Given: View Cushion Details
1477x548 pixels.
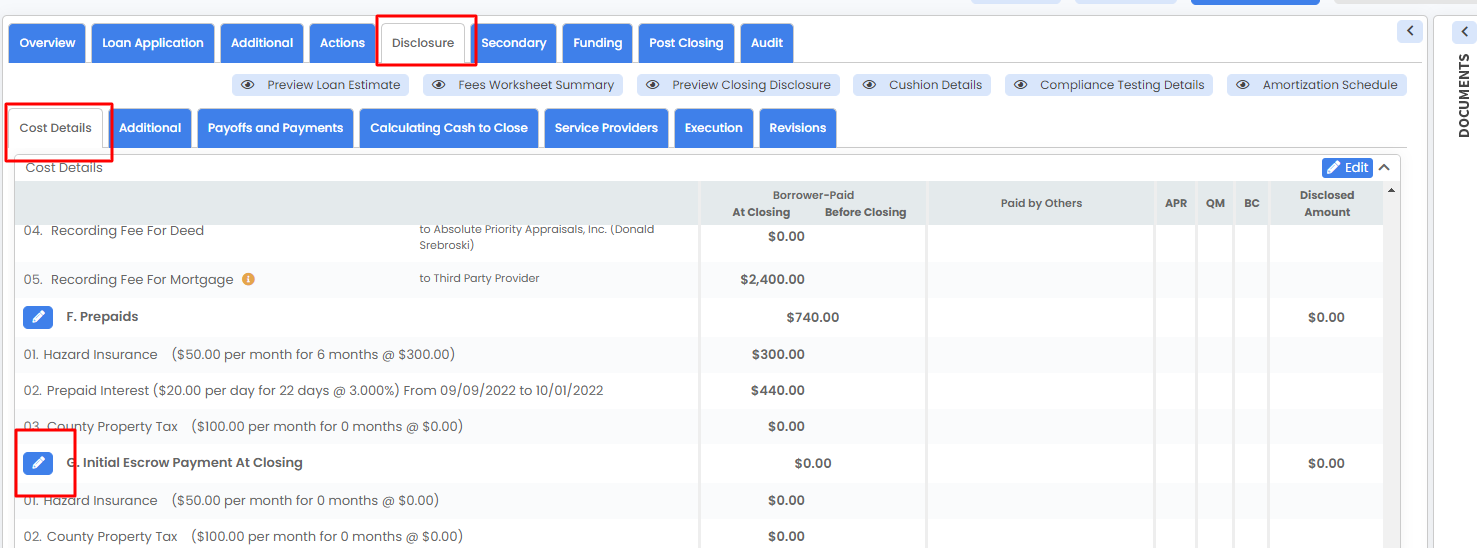Looking at the screenshot, I should pyautogui.click(x=922, y=85).
